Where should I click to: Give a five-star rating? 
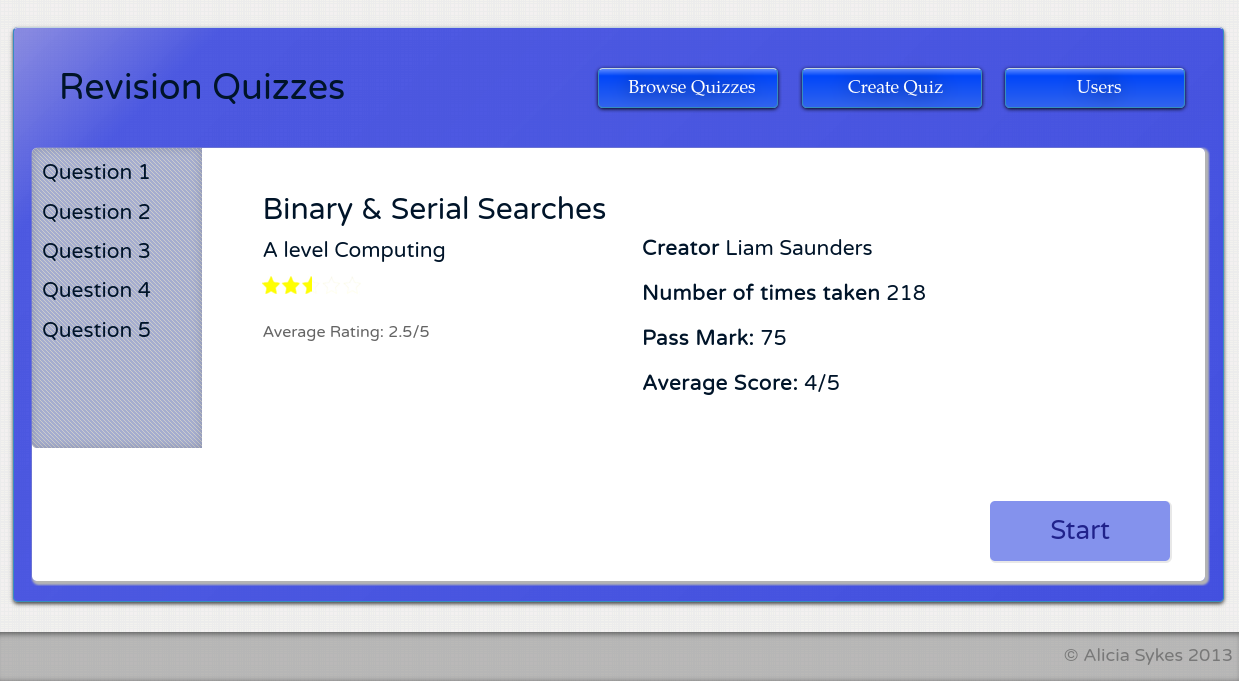pyautogui.click(x=351, y=285)
